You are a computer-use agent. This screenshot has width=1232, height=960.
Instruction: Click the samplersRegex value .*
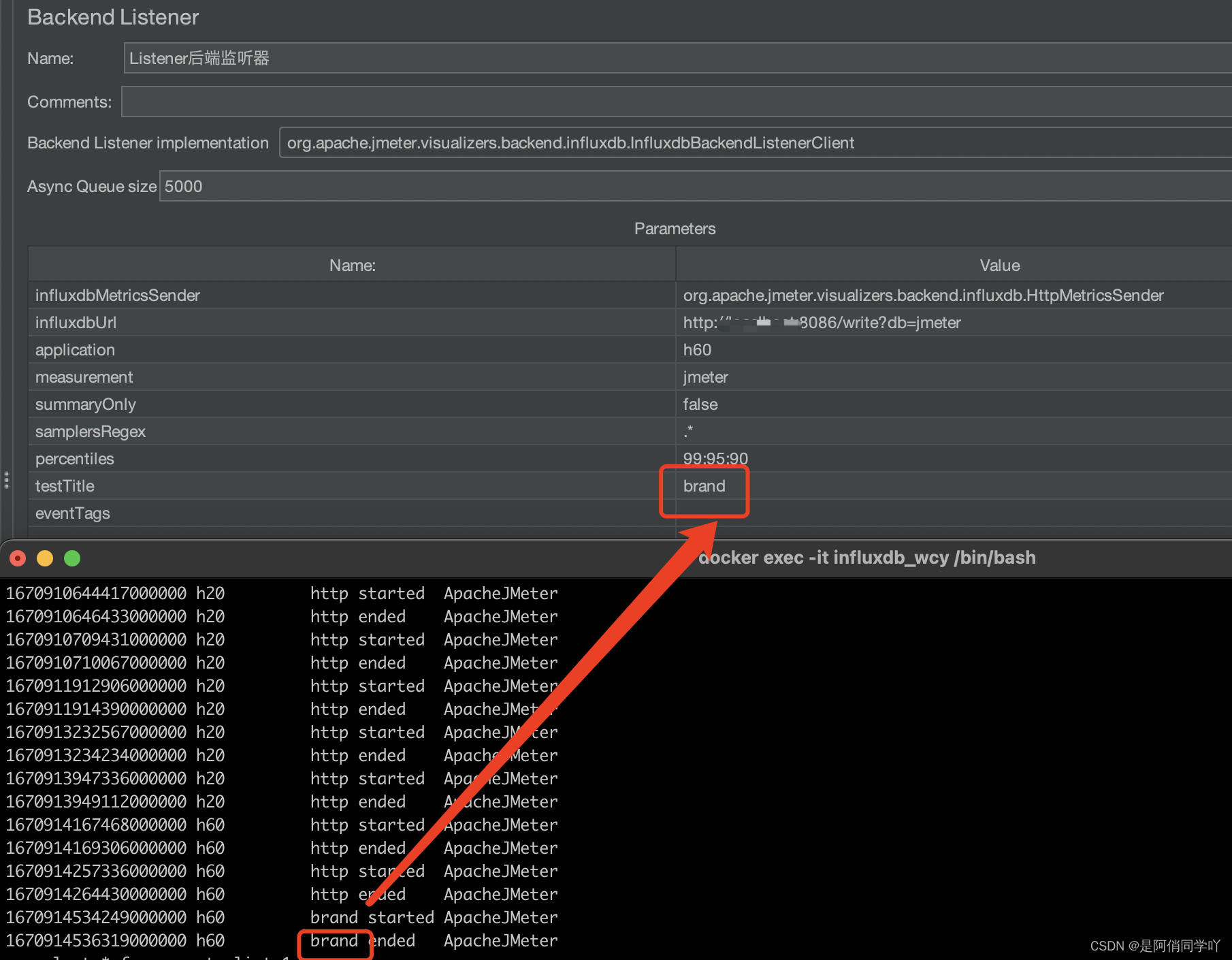coord(954,431)
